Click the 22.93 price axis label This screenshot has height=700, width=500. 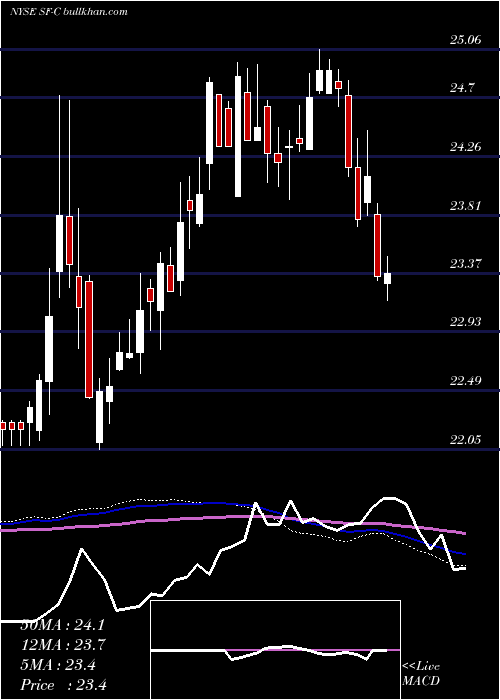[x=465, y=321]
